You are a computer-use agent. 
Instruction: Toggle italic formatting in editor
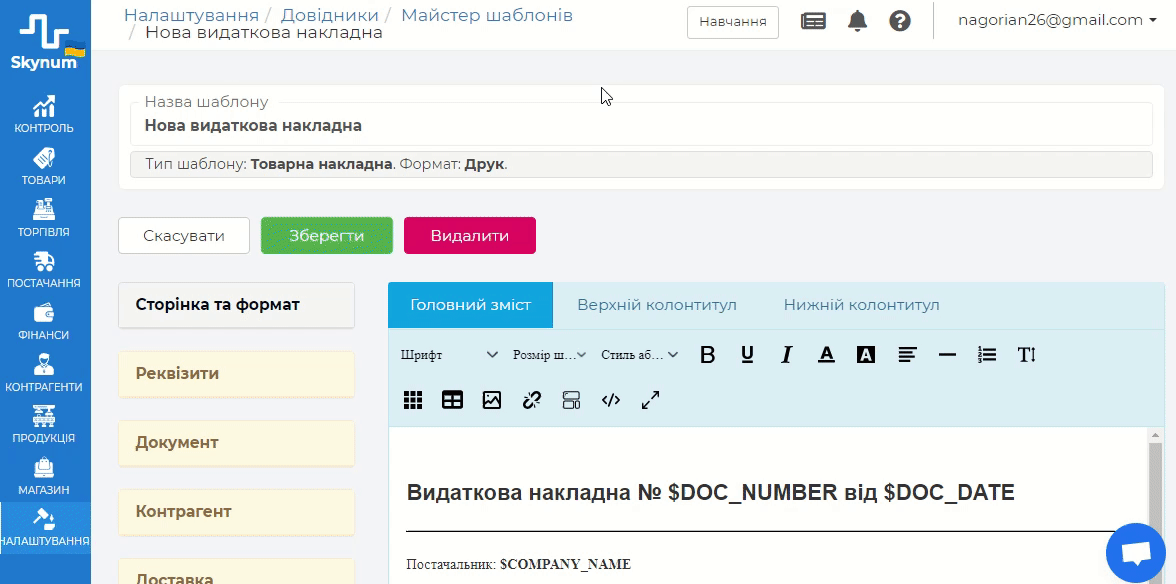click(x=787, y=355)
